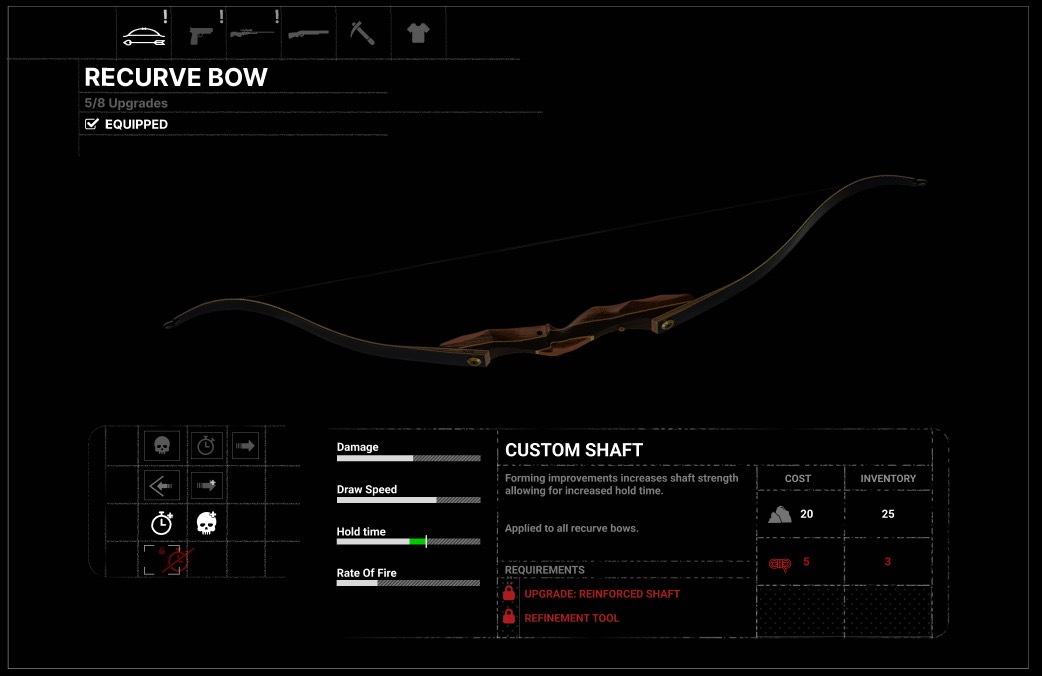Click the Hold time stat bar
Image resolution: width=1042 pixels, height=676 pixels.
click(409, 542)
